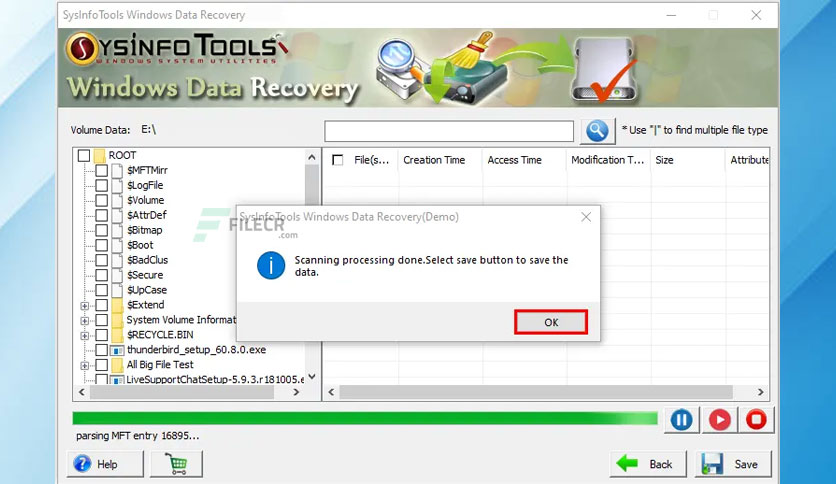Focus the file type search field
Screen dimensions: 836x484
pos(449,131)
